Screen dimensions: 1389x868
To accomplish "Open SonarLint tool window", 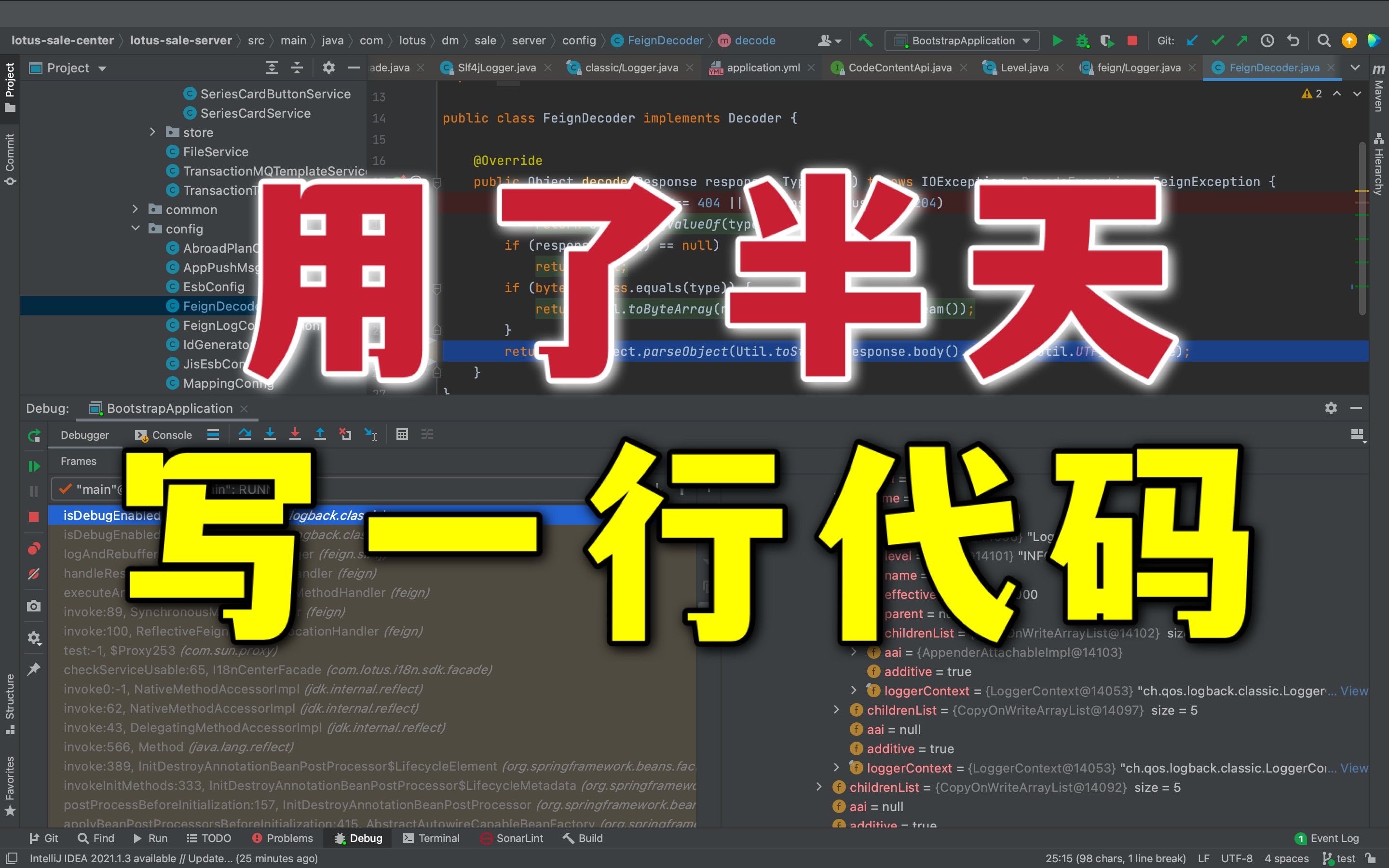I will click(x=512, y=838).
